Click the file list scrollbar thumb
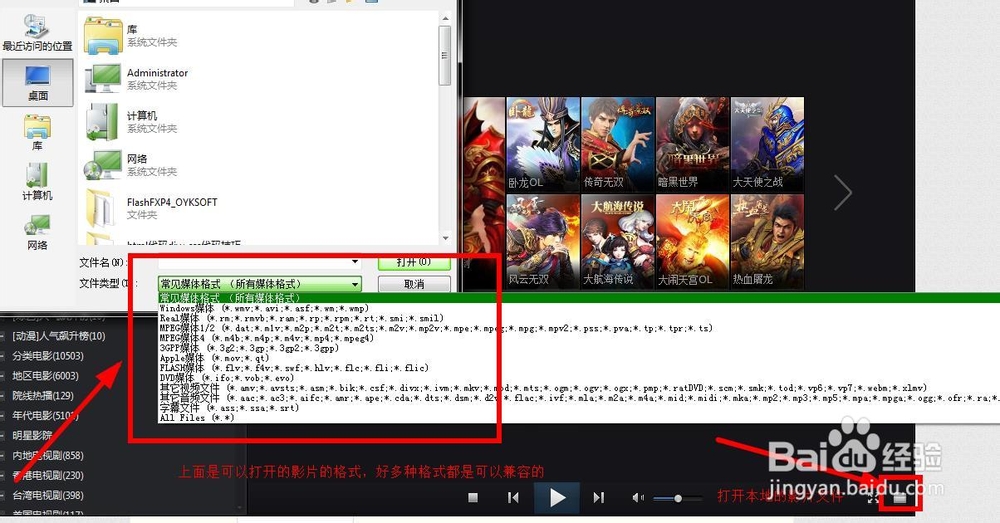Screen dimensions: 1000x523 coord(445,55)
